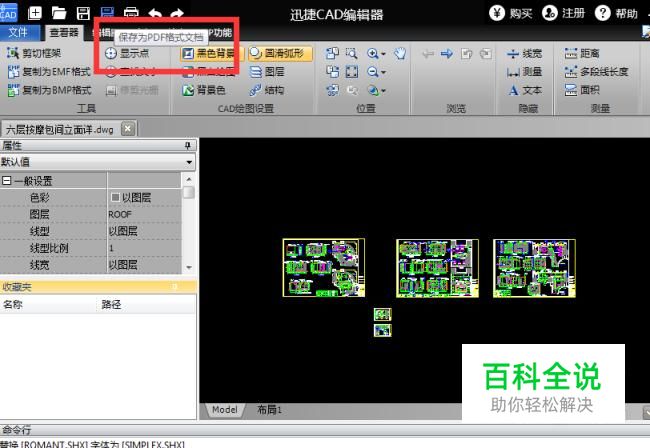Save using the floppy disk icon
This screenshot has width=650, height=448.
pyautogui.click(x=83, y=13)
